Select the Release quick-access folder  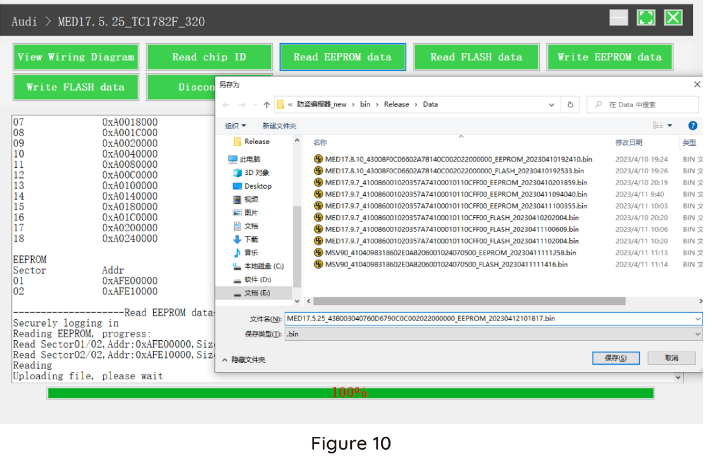click(x=256, y=142)
